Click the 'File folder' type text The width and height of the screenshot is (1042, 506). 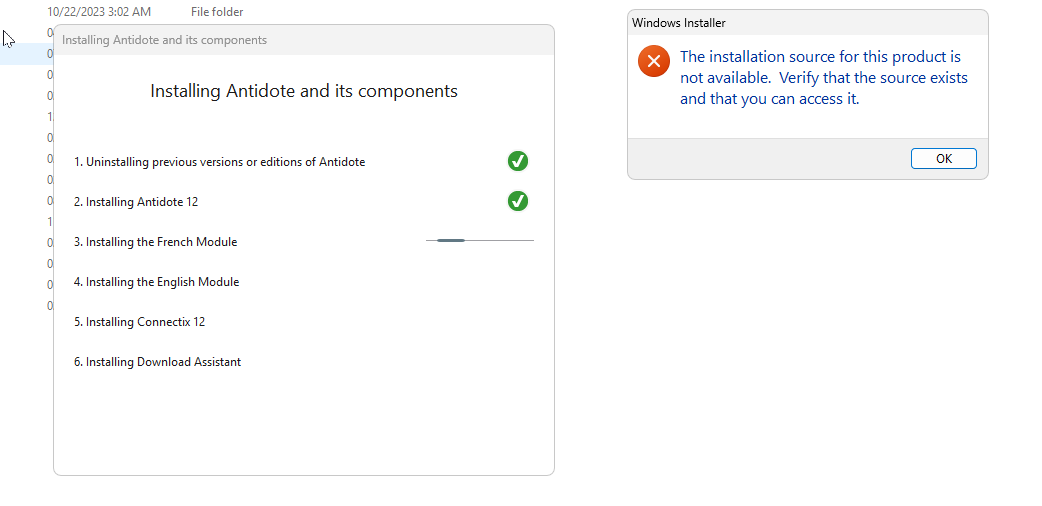217,12
